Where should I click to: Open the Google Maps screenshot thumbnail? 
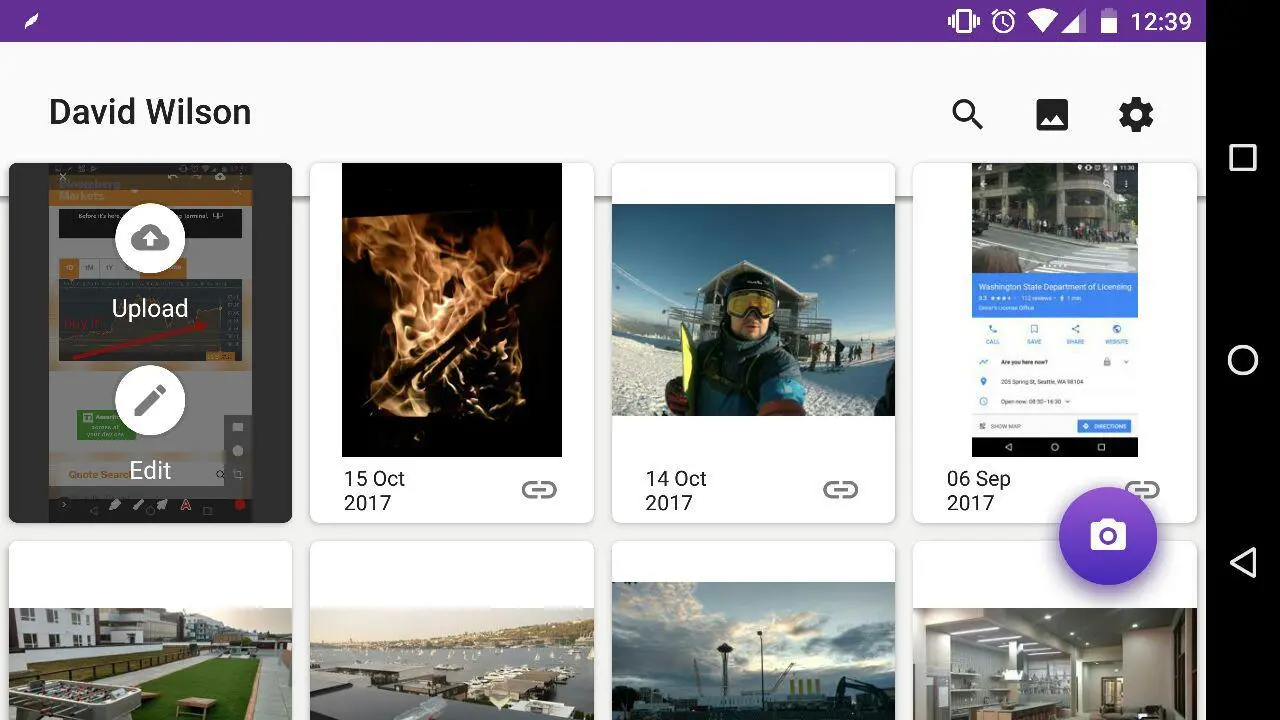coord(1055,310)
